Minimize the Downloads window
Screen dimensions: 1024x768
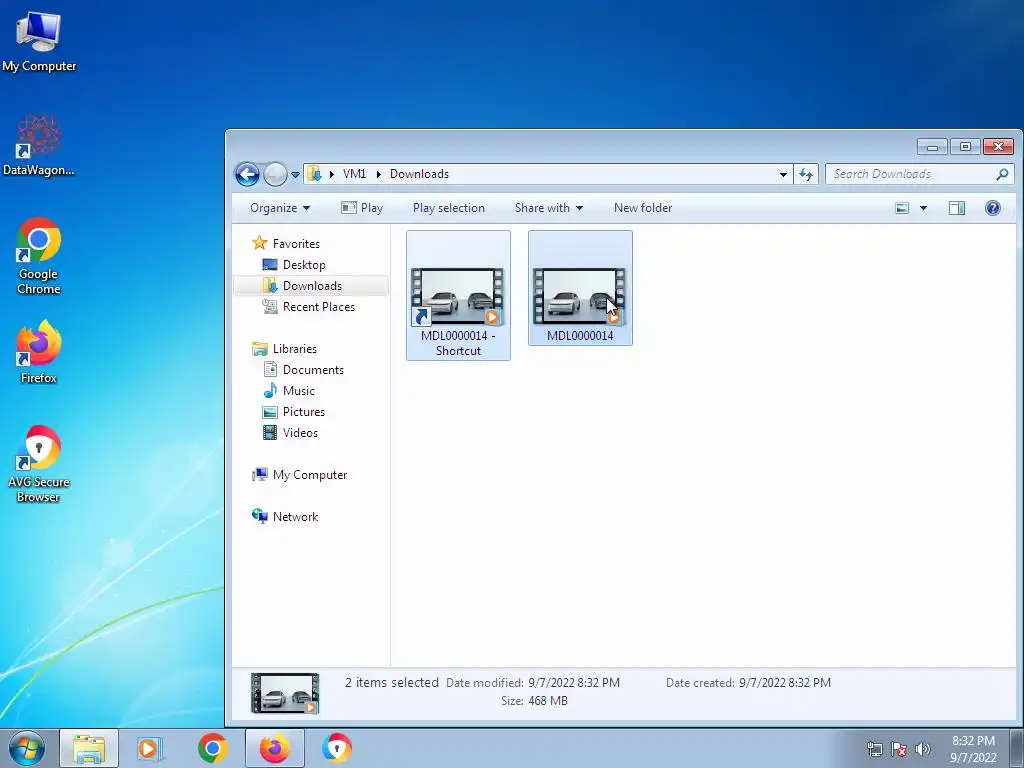(932, 147)
